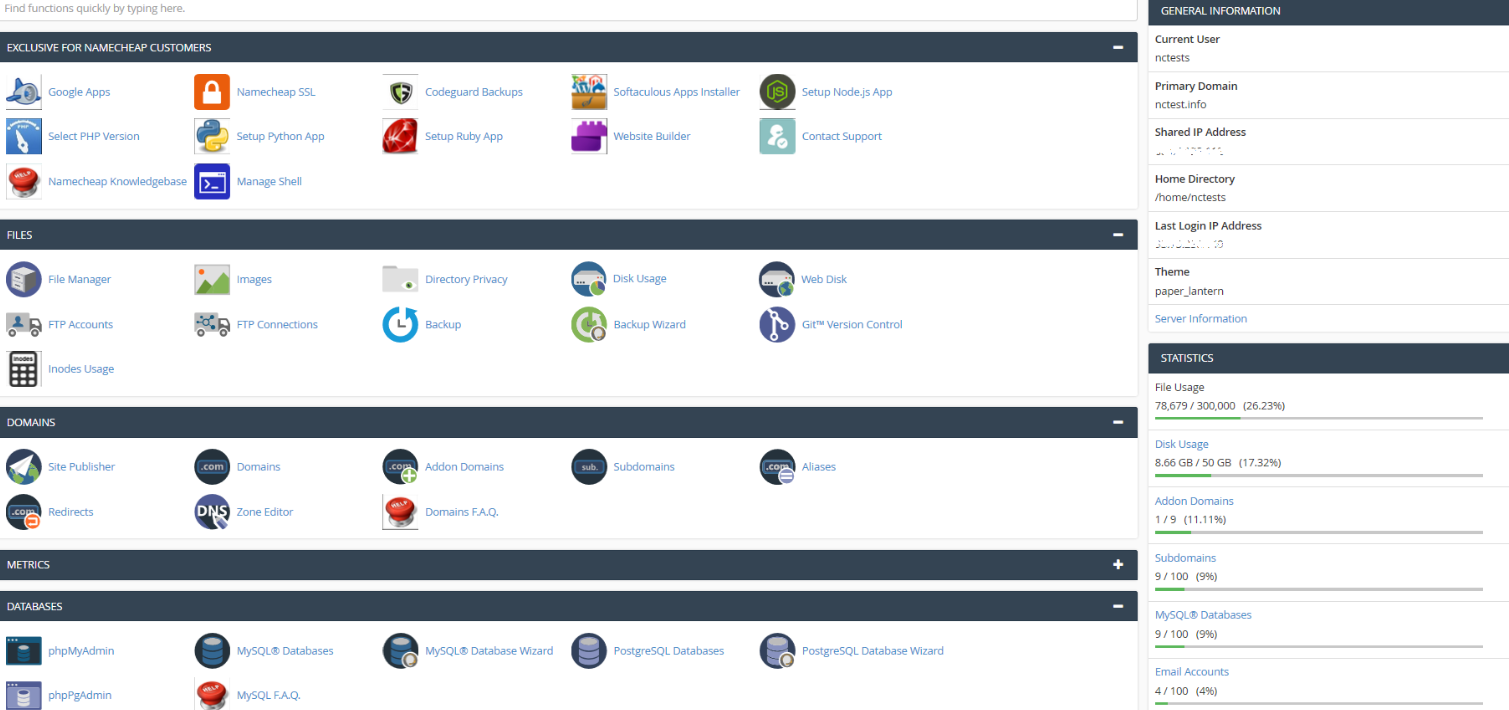Viewport: 1509px width, 710px height.
Task: Open the MySQL Database Wizard icon
Action: tap(400, 650)
